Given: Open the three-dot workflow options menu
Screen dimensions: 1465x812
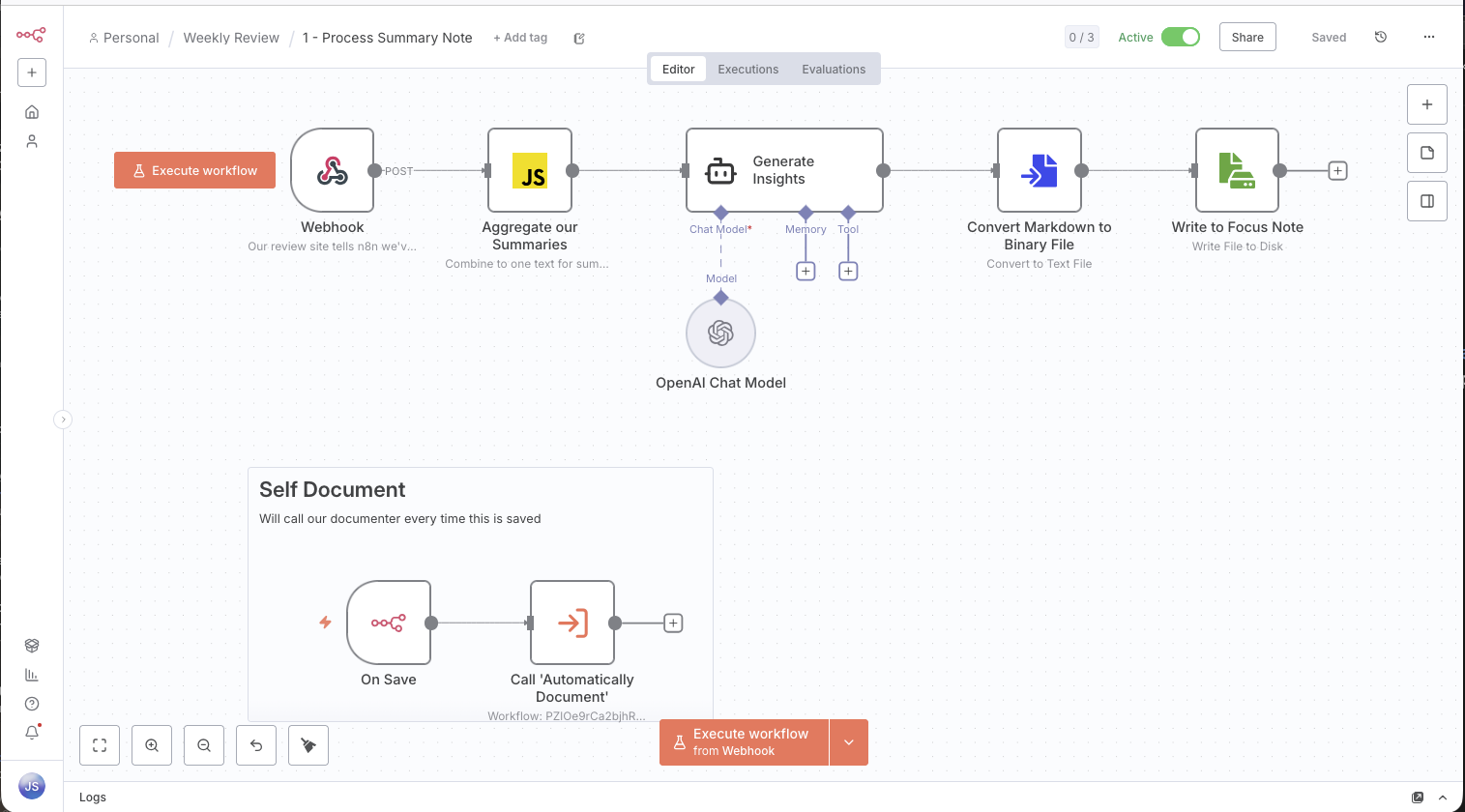Looking at the screenshot, I should tap(1429, 37).
